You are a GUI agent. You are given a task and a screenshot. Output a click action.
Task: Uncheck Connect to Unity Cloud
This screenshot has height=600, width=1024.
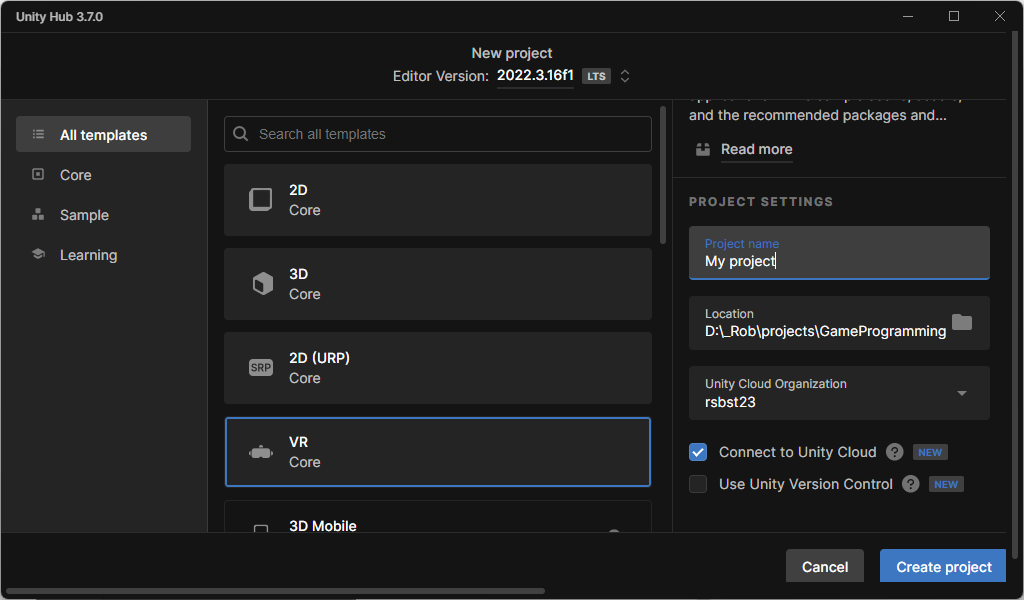point(698,452)
